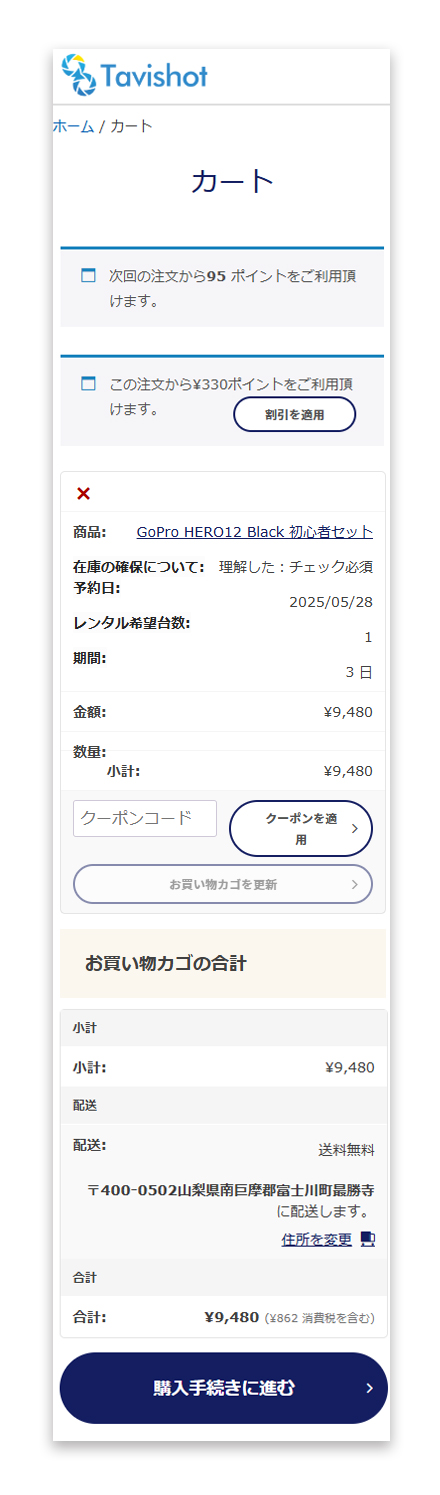Click the truck icon next to 住所を変更

pos(368,1239)
